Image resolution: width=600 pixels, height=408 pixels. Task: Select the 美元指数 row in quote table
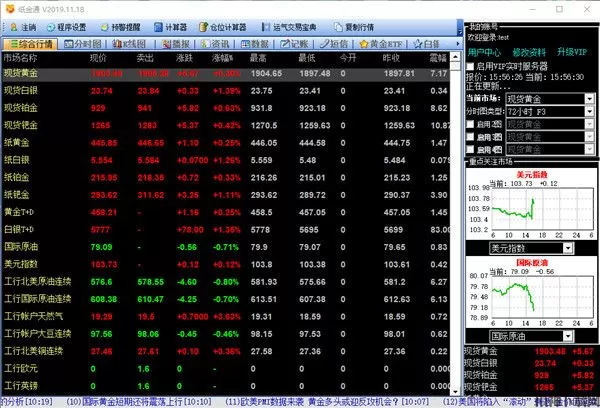pos(226,264)
